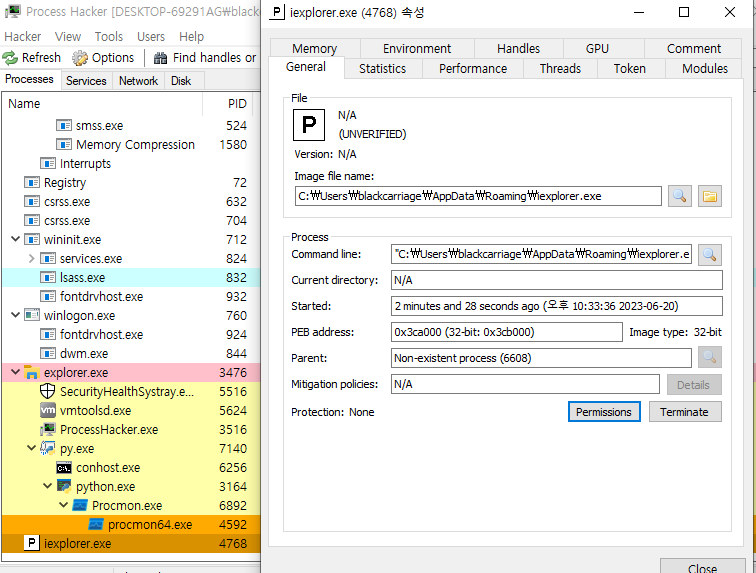Collapse the Procmon.exe tree node
The width and height of the screenshot is (756, 573).
point(63,505)
